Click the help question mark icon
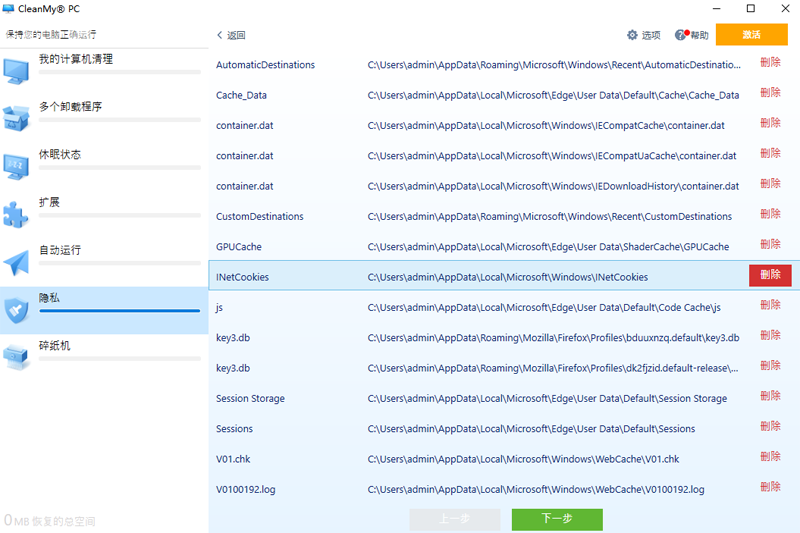800x533 pixels. 681,35
